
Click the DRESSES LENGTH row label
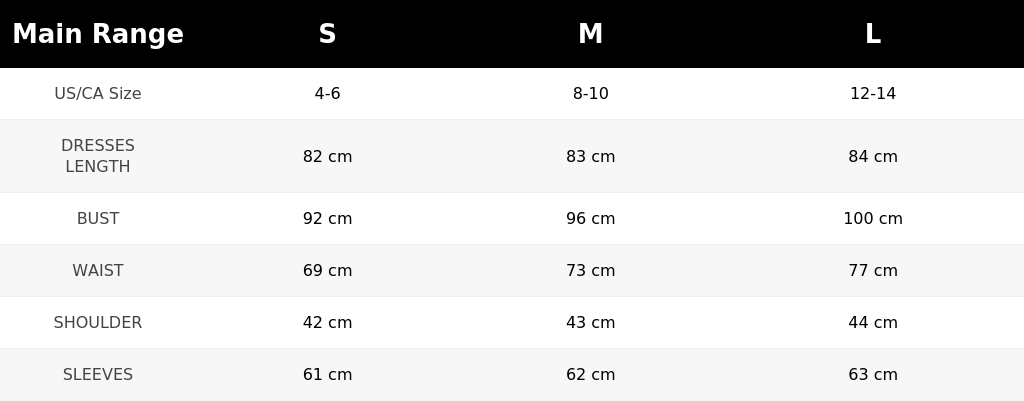[98, 156]
